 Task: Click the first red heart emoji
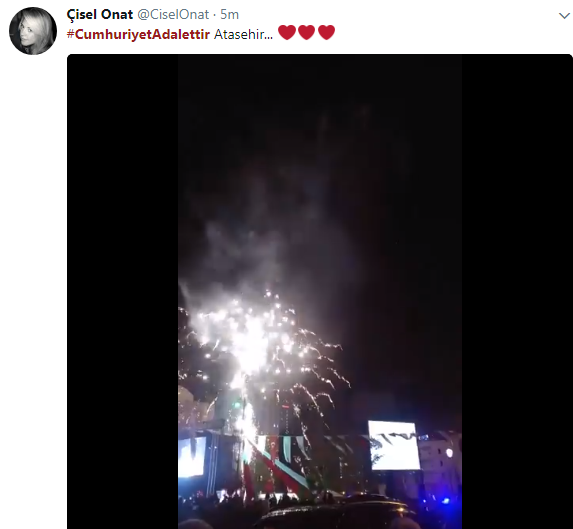[x=287, y=33]
